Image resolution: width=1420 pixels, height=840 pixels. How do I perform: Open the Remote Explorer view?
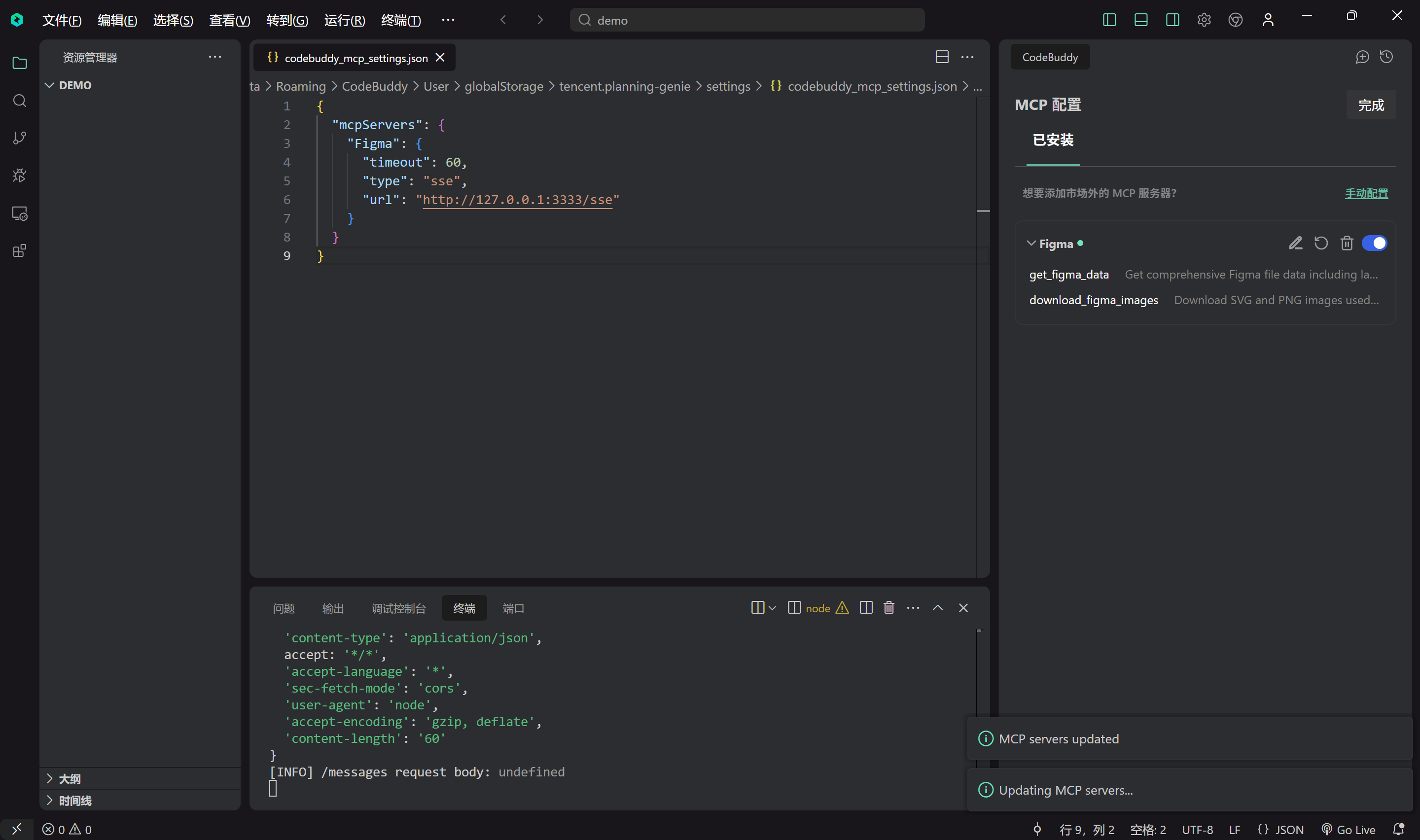pyautogui.click(x=19, y=213)
